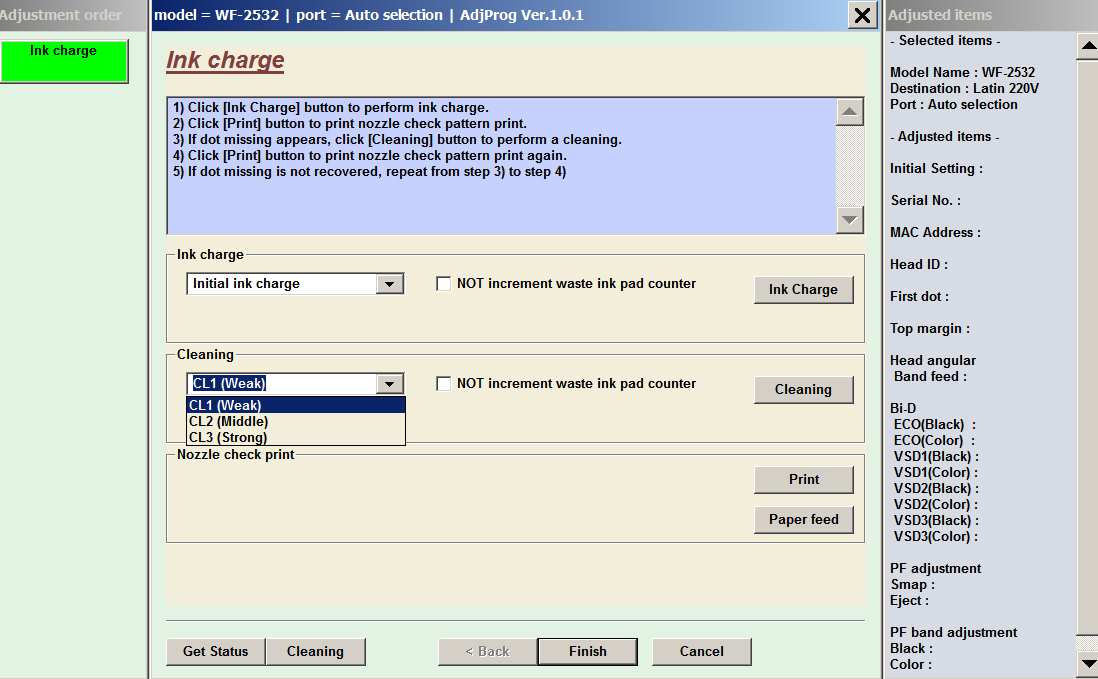The height and width of the screenshot is (679, 1098).
Task: Click the Ink Charge button
Action: 803,290
